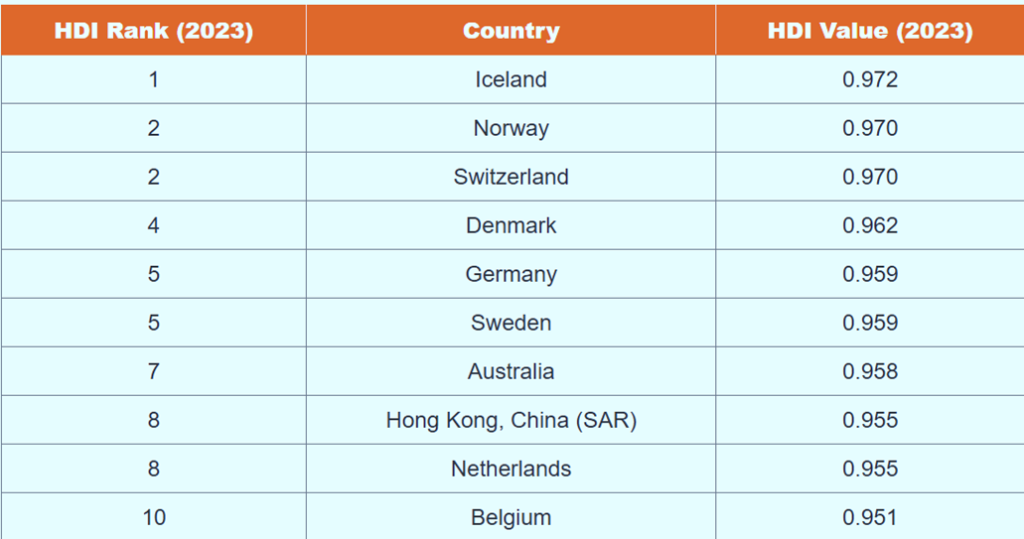Select the Denmark country cell

tap(511, 225)
